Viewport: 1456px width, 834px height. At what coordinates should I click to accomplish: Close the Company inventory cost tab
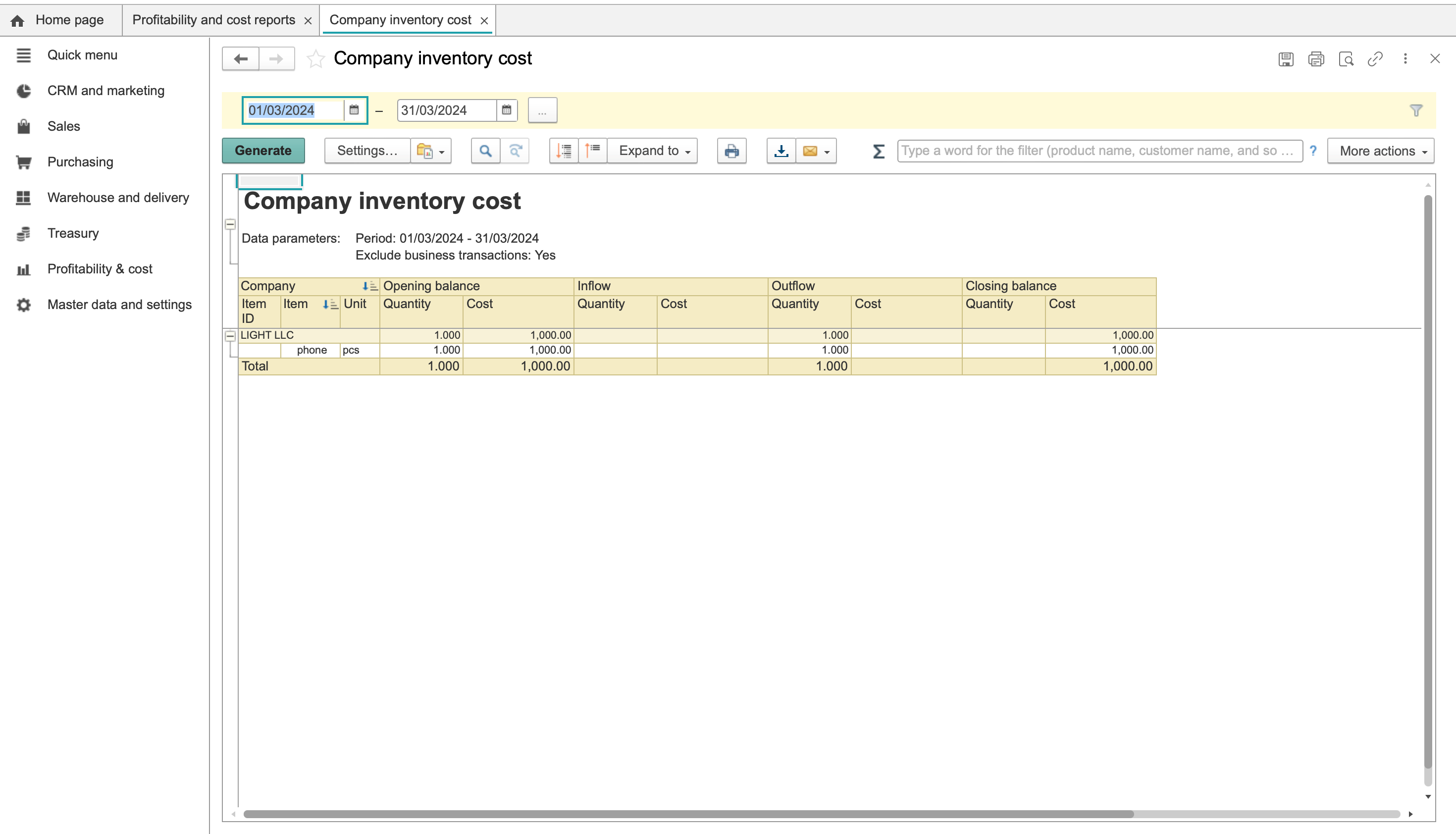[484, 21]
